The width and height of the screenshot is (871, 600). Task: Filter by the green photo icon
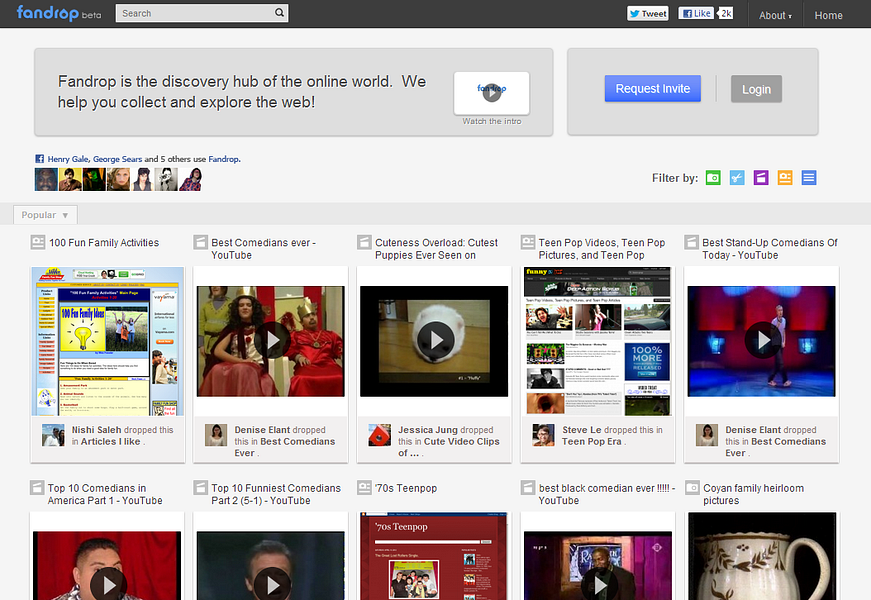[713, 178]
